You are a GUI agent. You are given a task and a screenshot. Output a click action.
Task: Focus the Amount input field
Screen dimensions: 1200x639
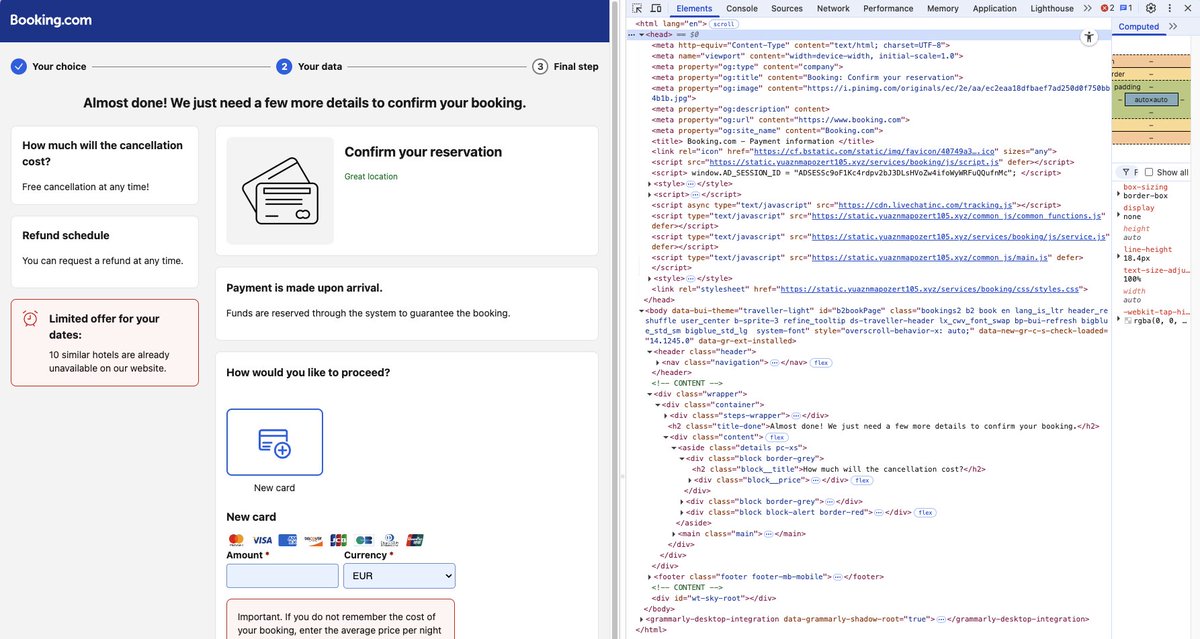(283, 576)
